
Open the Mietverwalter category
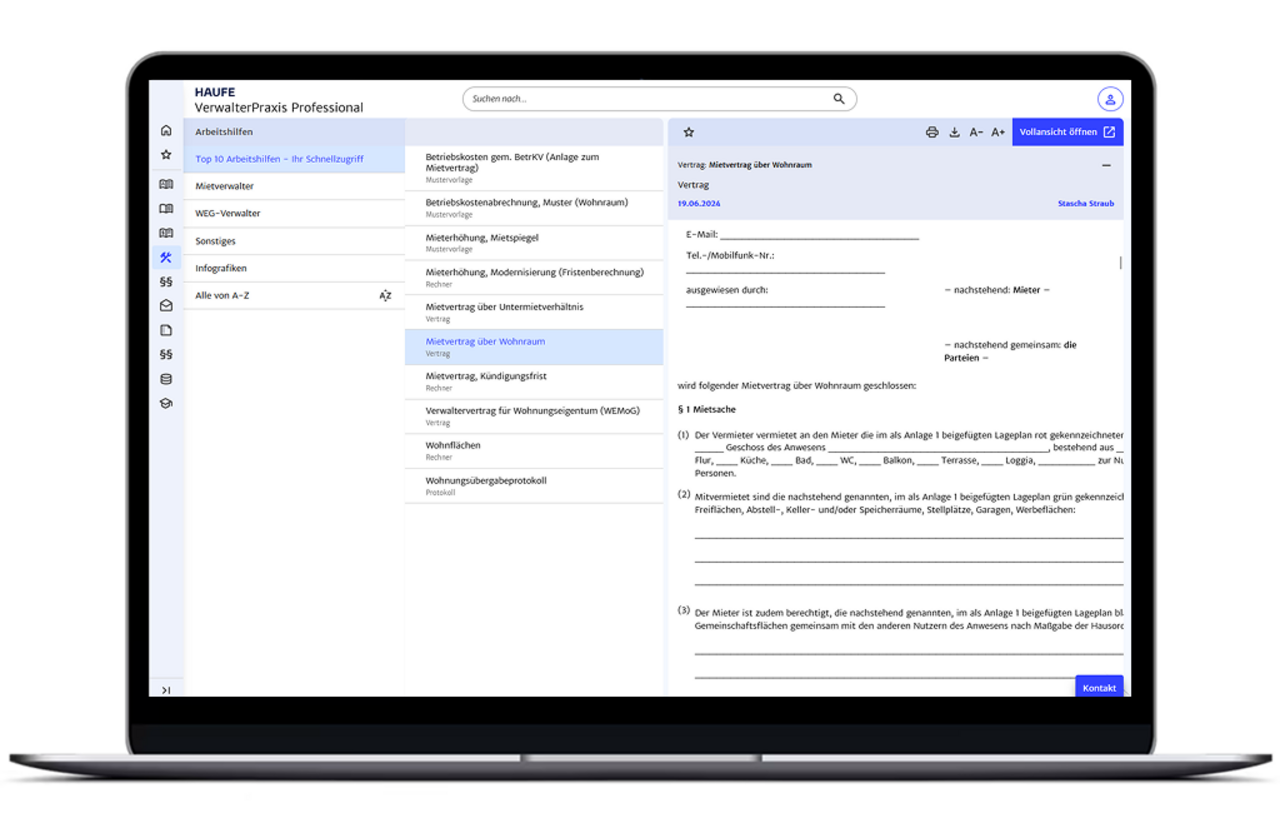[225, 186]
